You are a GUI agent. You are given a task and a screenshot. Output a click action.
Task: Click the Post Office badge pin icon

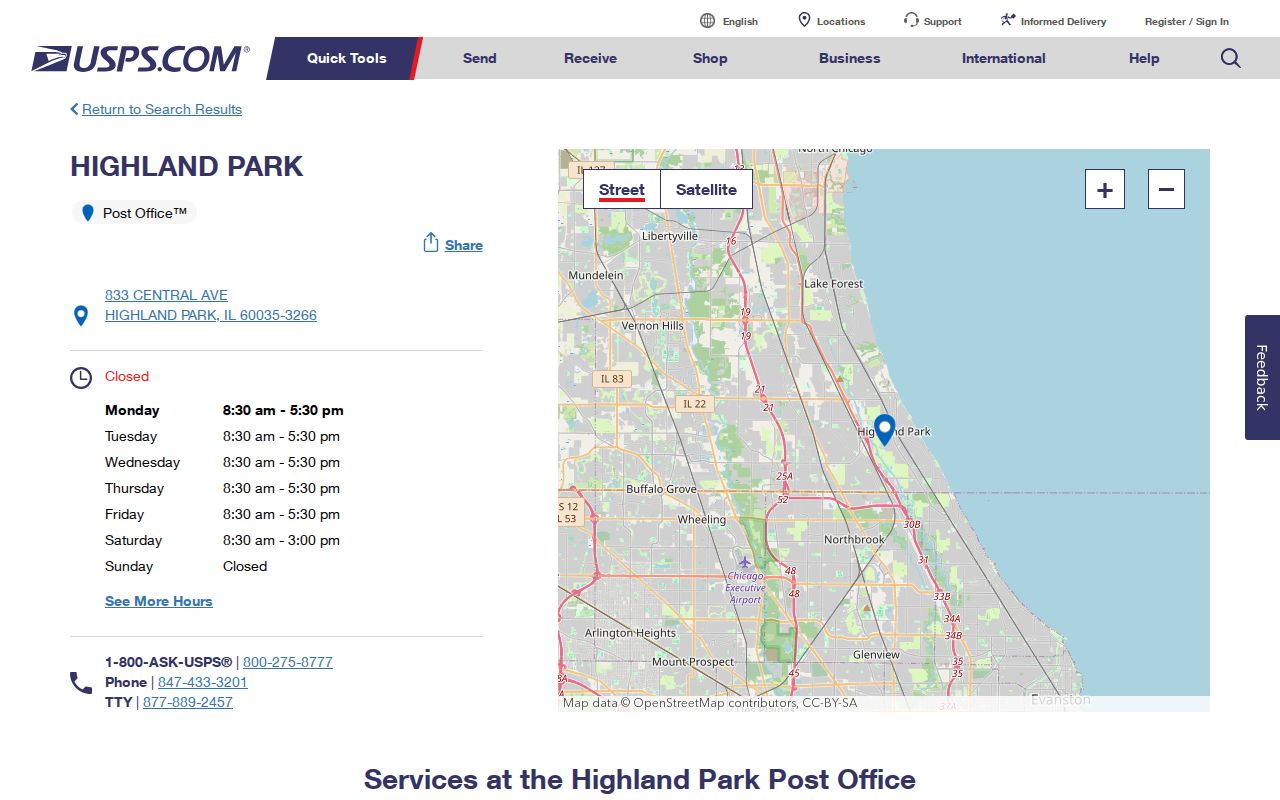tap(88, 213)
